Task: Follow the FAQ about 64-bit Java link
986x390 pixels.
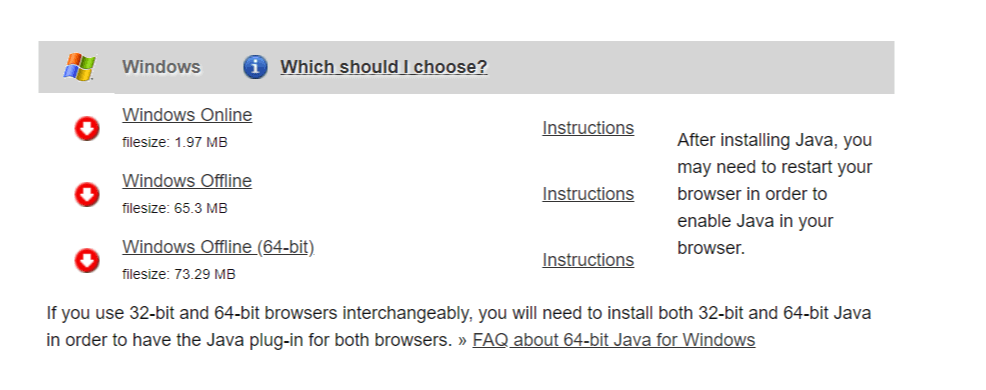Action: 614,340
